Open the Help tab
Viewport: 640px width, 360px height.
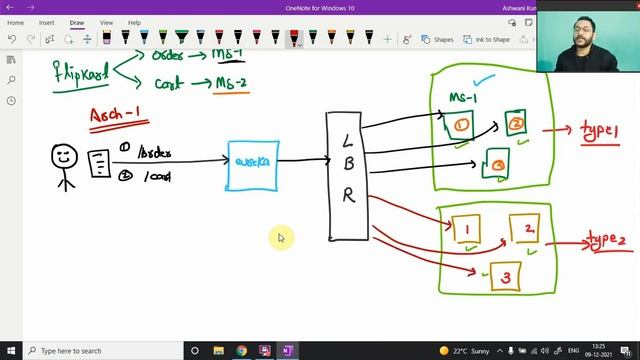(x=134, y=23)
